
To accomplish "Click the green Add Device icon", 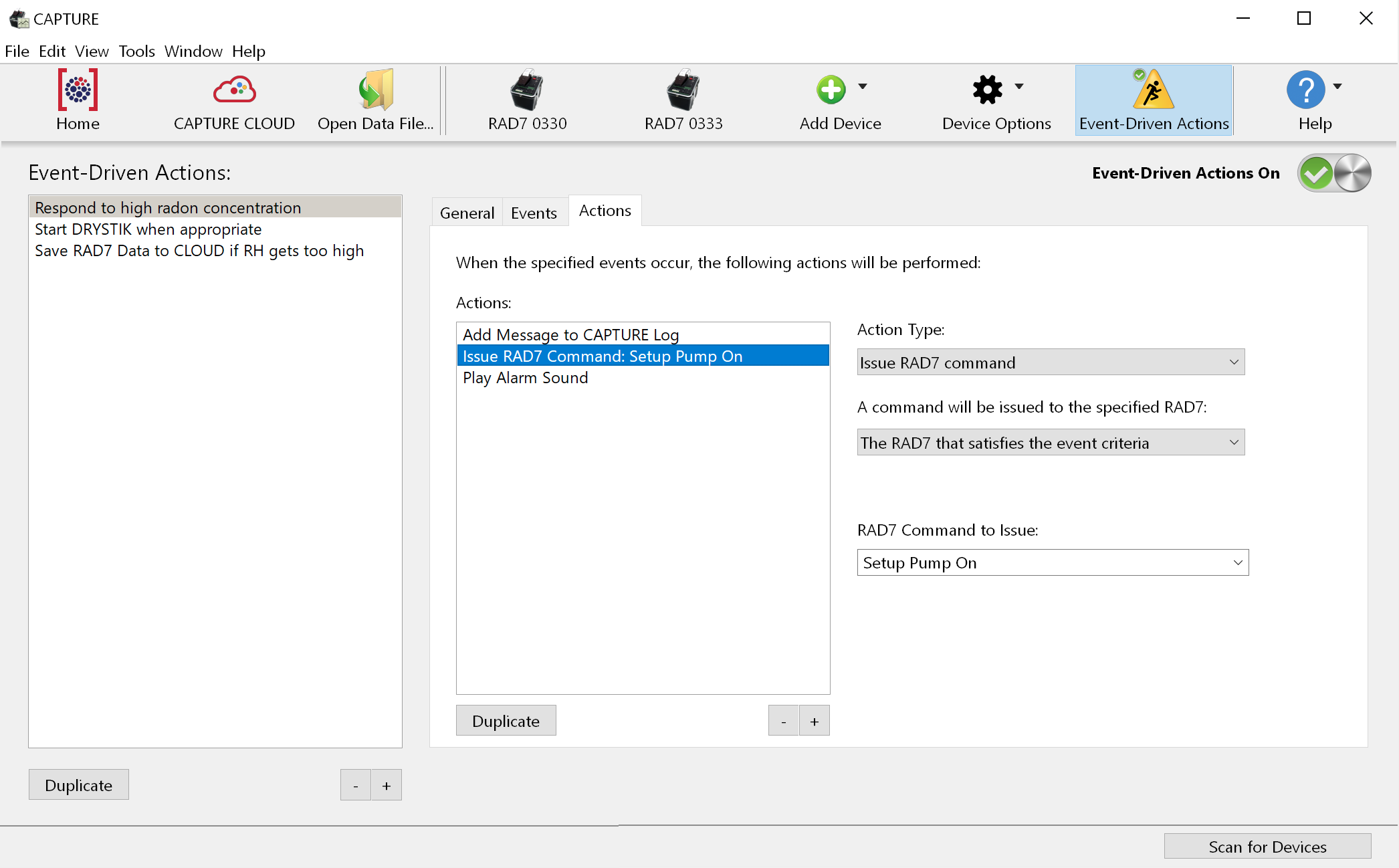I will [831, 89].
